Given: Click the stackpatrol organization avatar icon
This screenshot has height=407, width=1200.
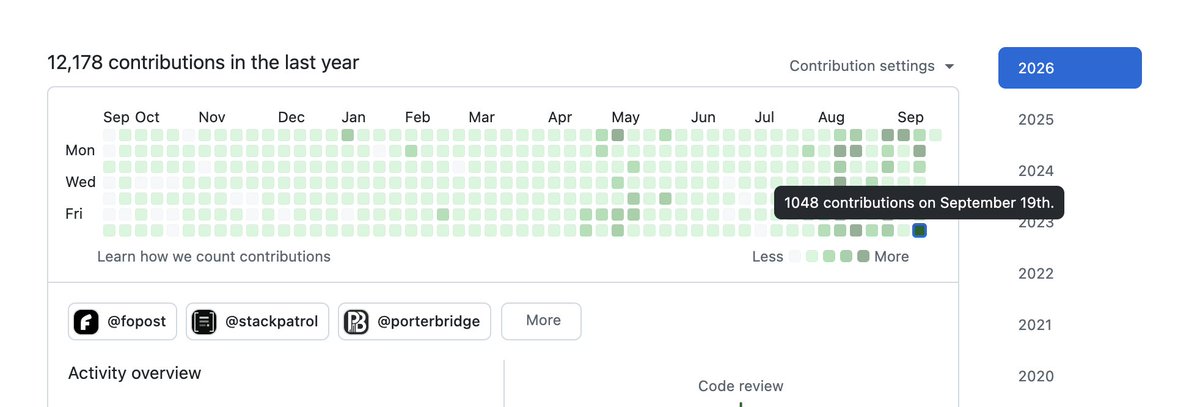Looking at the screenshot, I should pyautogui.click(x=204, y=322).
